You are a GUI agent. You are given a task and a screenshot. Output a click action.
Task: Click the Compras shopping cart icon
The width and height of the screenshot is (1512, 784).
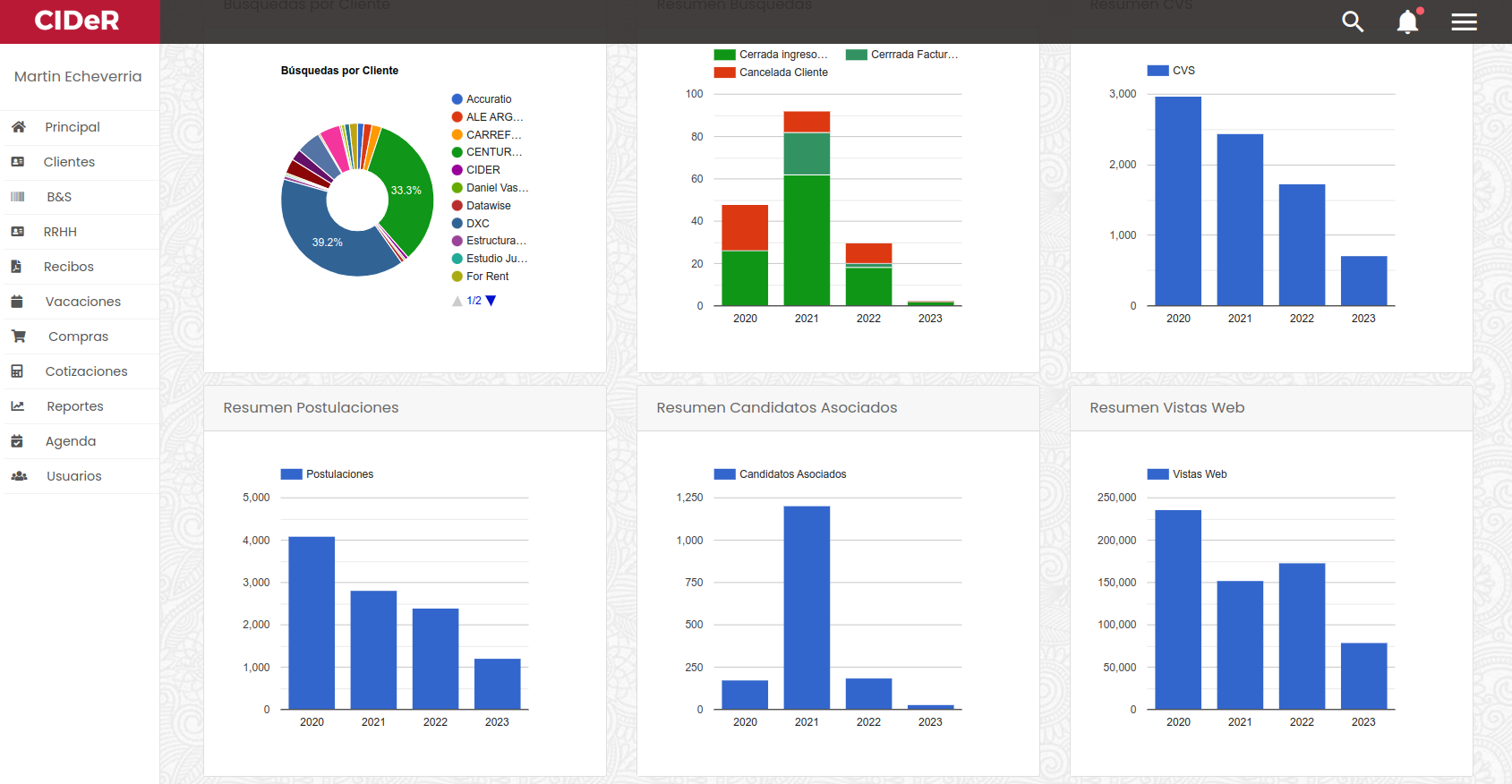coord(18,337)
